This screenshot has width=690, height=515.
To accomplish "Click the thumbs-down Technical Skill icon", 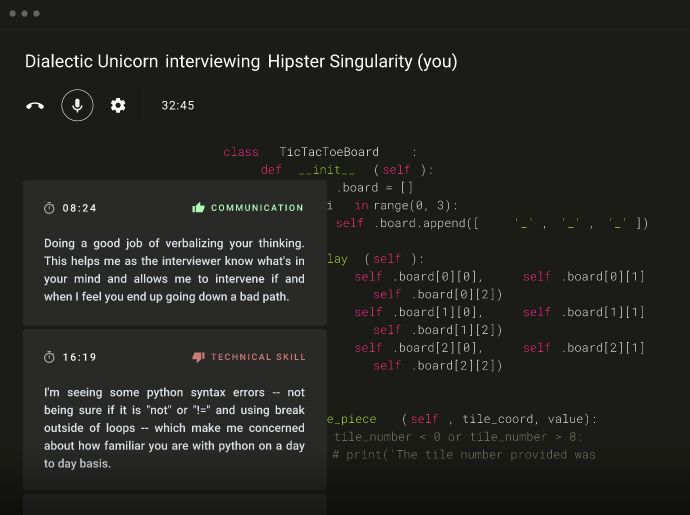I will pos(198,357).
